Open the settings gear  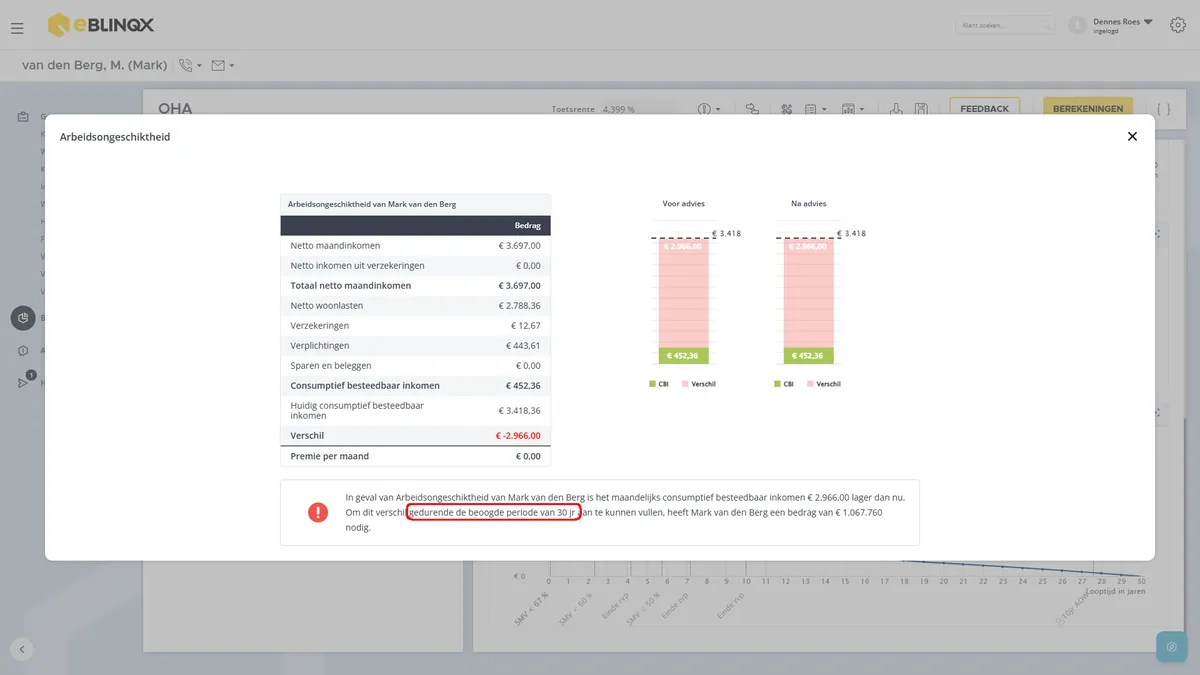(1178, 25)
